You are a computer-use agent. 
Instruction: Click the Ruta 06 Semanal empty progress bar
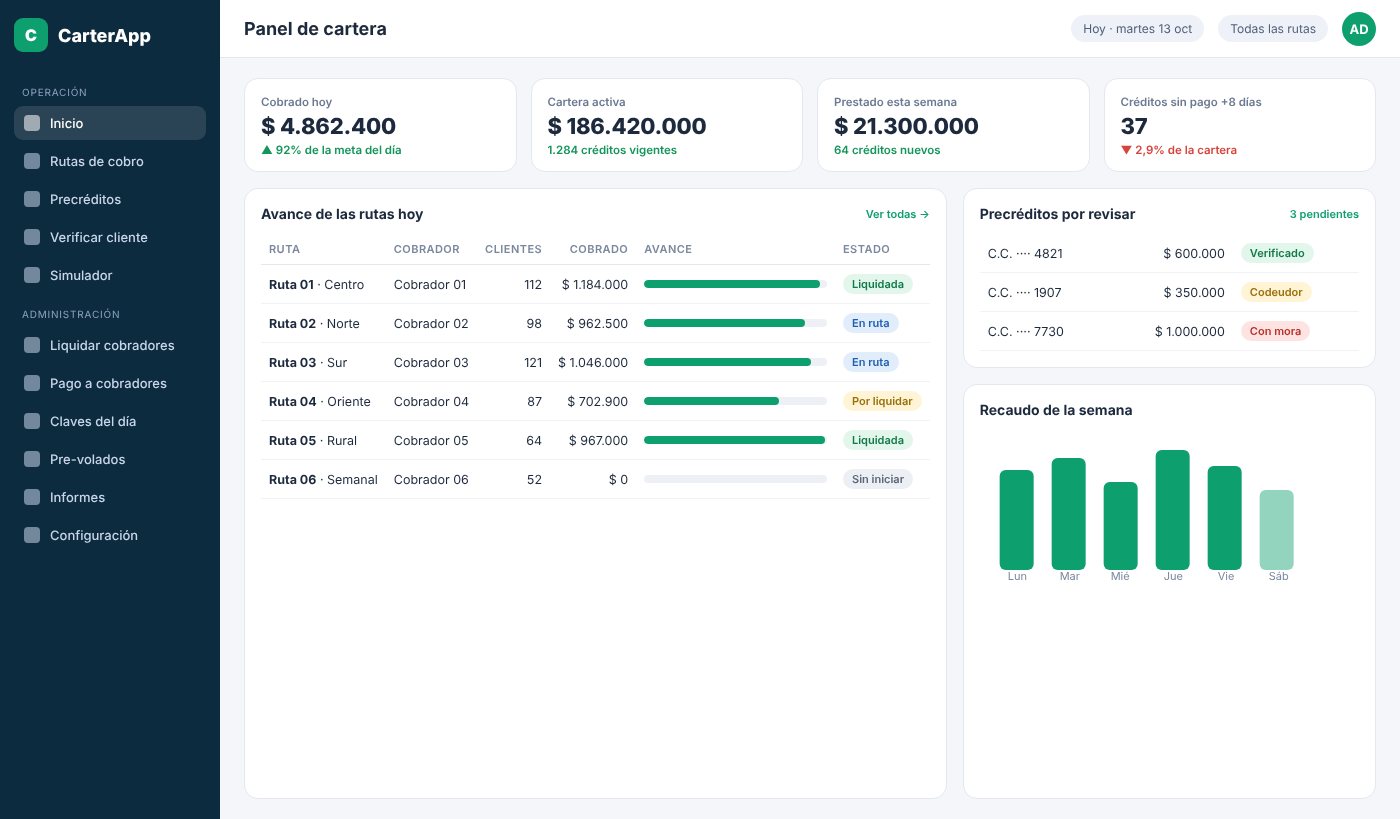point(735,479)
